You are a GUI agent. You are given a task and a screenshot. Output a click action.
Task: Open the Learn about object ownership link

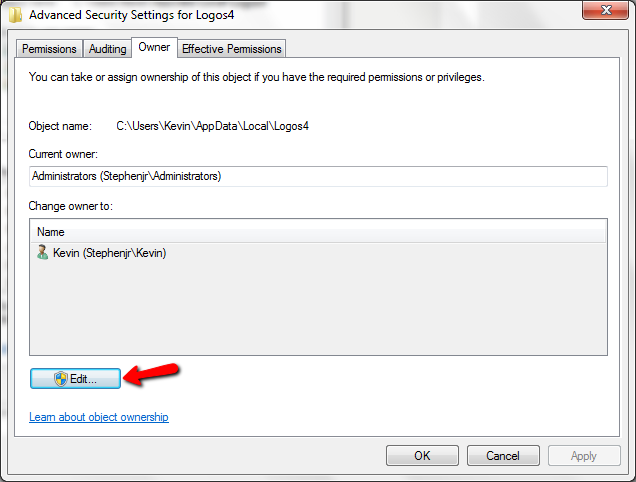coord(99,417)
